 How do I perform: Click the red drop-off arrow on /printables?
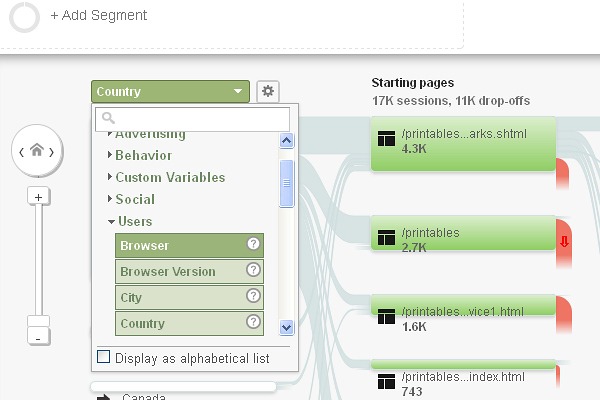click(x=564, y=242)
